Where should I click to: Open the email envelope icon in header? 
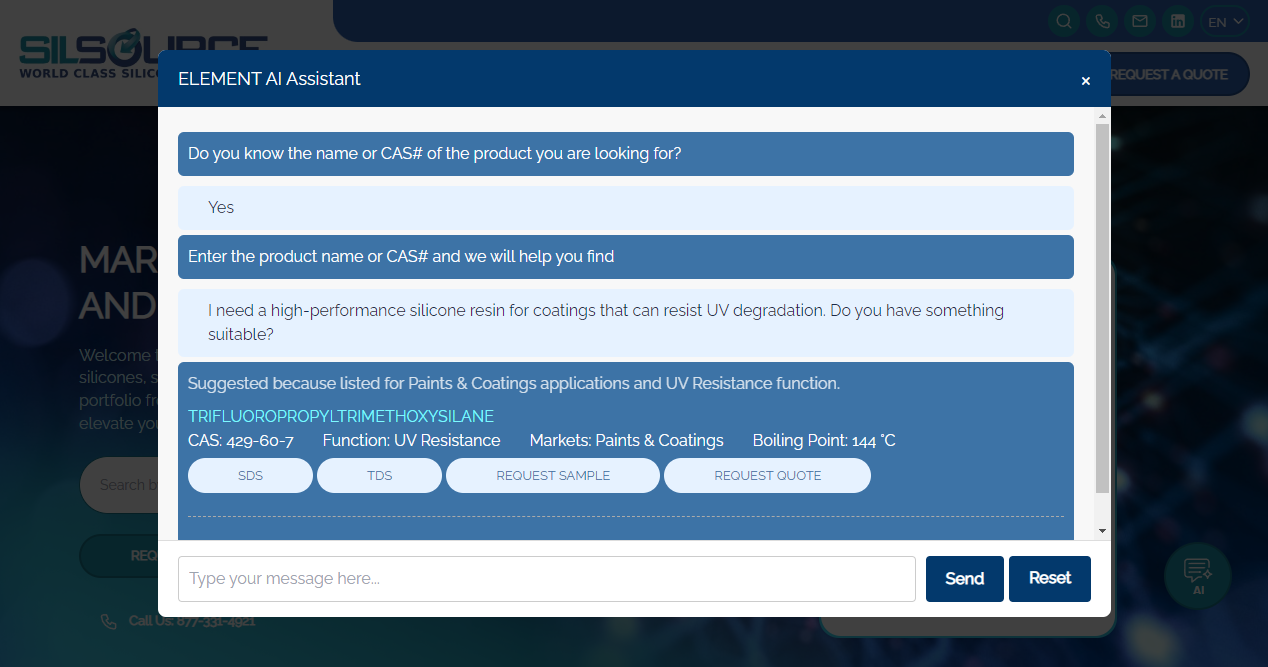click(x=1139, y=21)
